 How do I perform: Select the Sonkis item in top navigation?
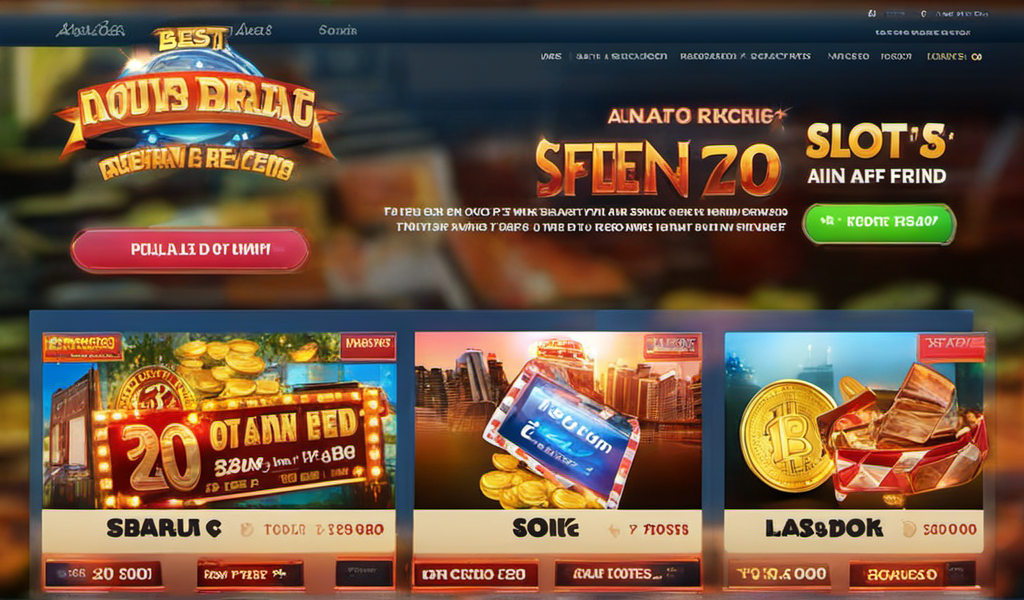pyautogui.click(x=338, y=30)
